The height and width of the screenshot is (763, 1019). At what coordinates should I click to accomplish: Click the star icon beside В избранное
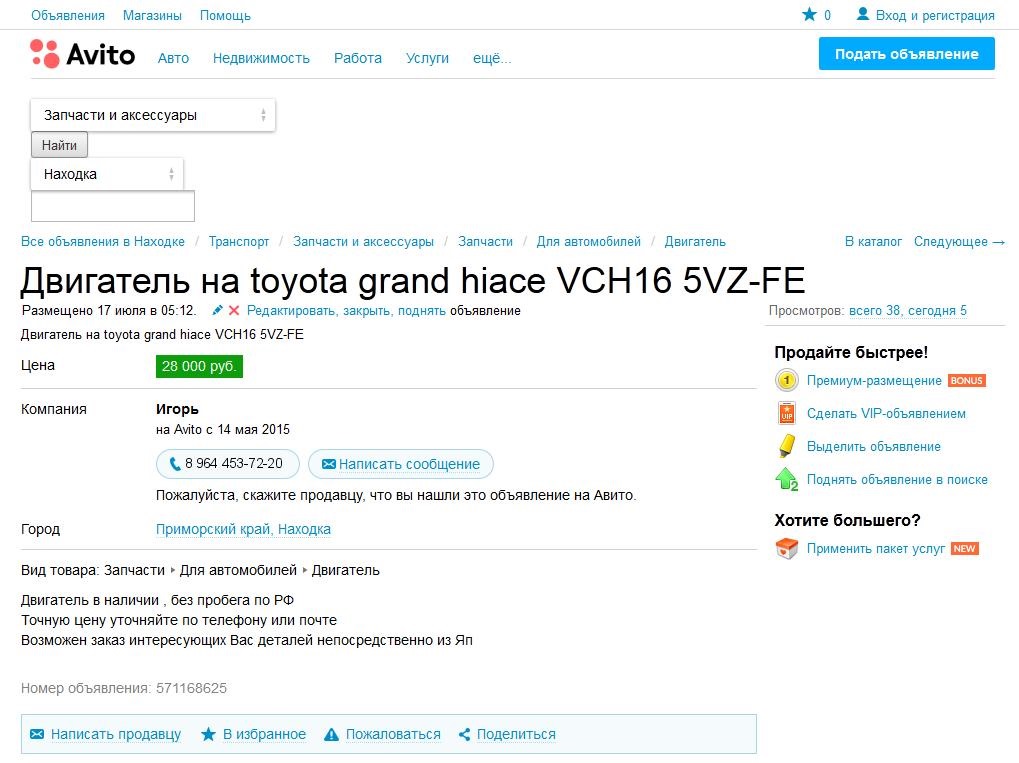pos(208,734)
